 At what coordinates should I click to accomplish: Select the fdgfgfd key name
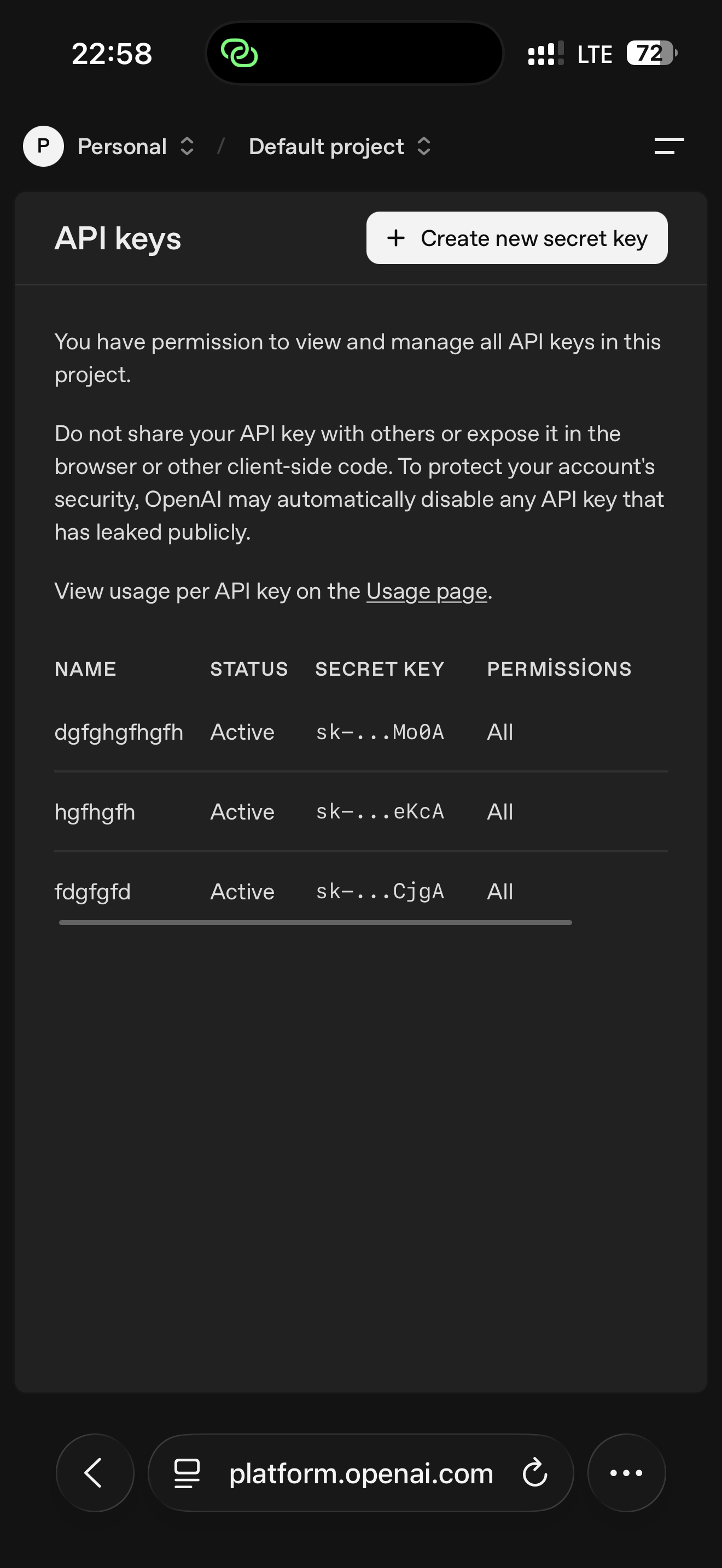tap(92, 892)
